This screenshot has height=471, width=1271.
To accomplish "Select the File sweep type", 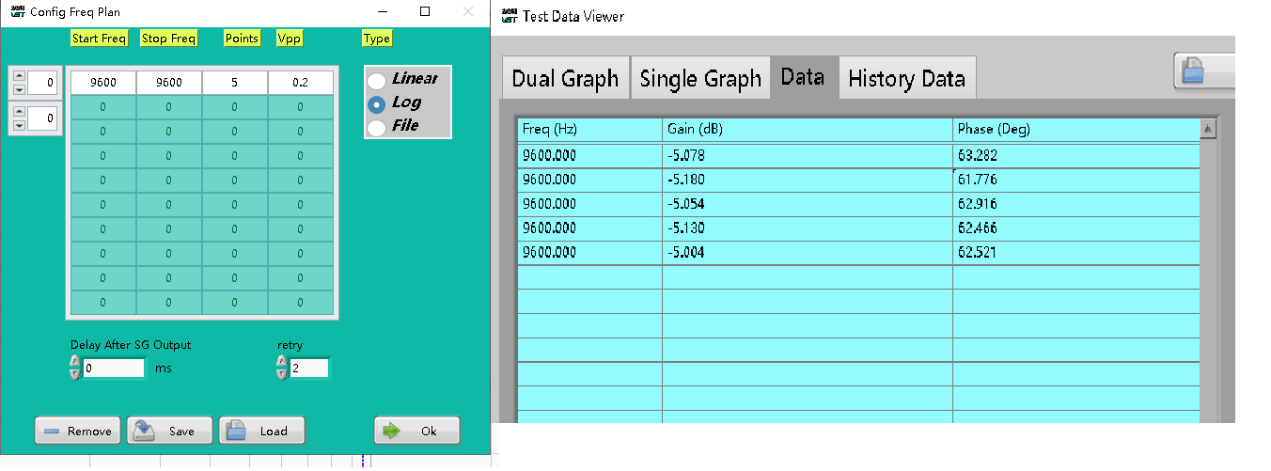I will [378, 126].
